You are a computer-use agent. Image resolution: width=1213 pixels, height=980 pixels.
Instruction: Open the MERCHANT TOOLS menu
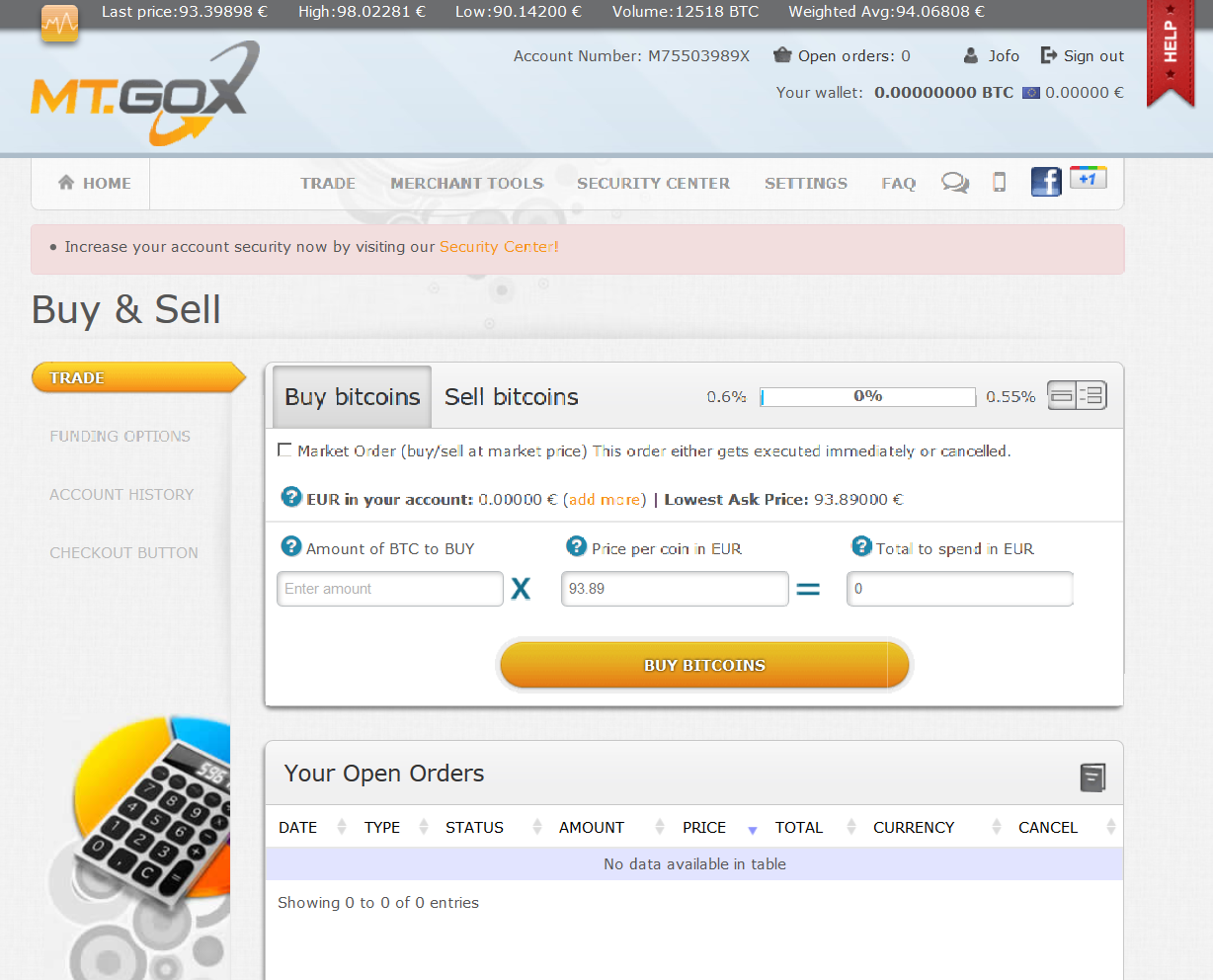(x=467, y=184)
